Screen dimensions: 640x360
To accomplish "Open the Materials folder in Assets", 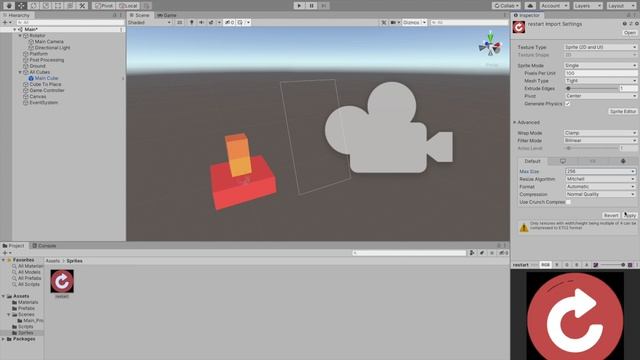I will 28,302.
